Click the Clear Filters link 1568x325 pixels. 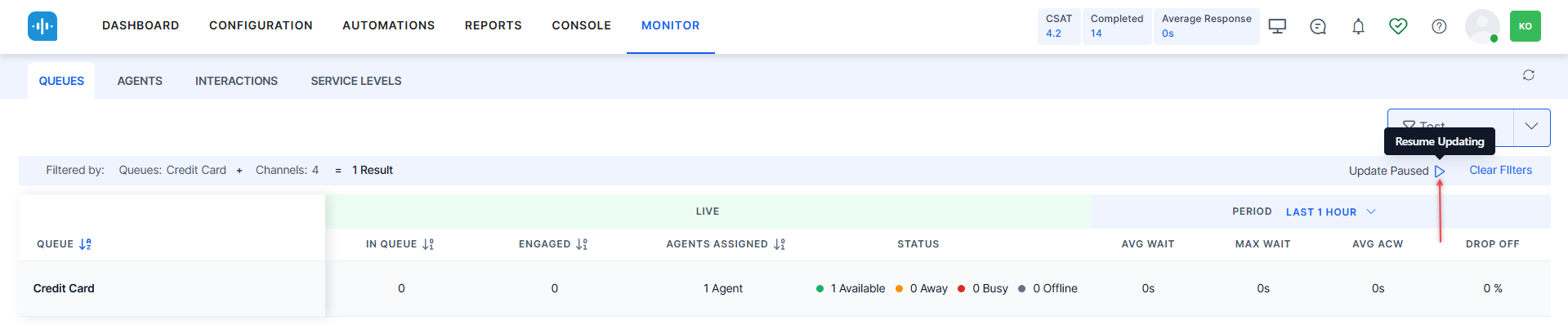pyautogui.click(x=1500, y=170)
